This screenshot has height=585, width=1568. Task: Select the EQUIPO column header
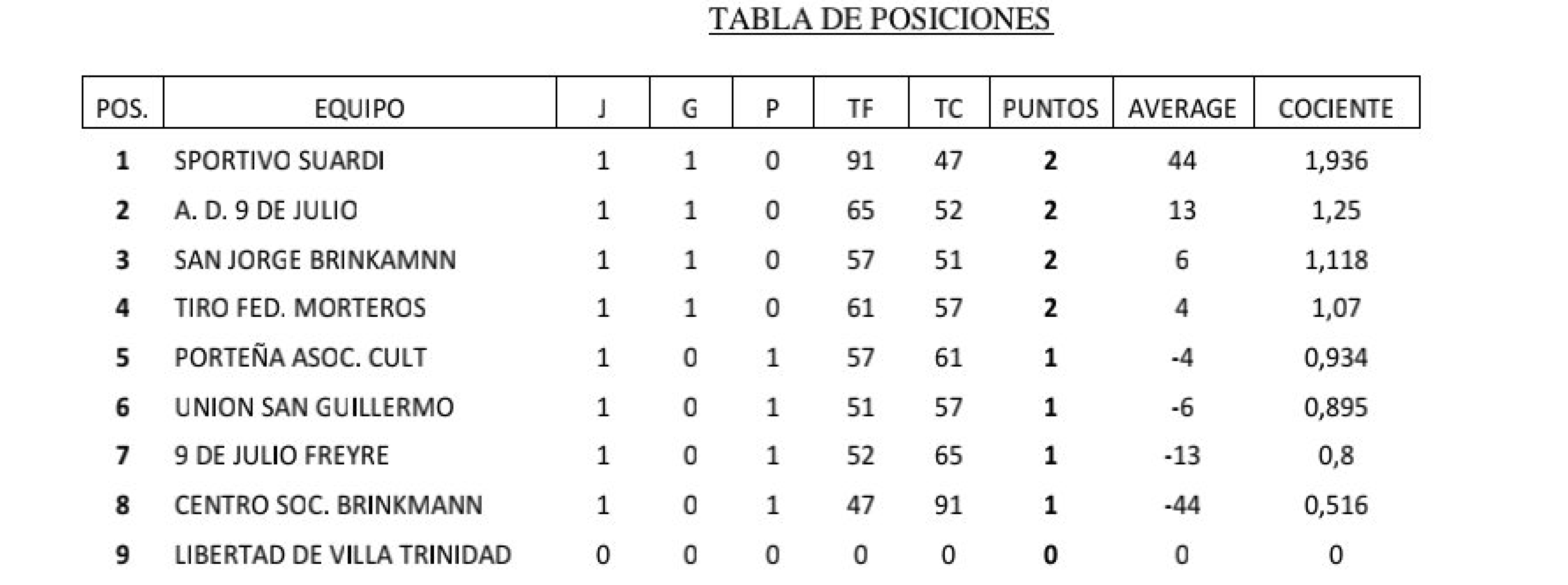click(x=359, y=109)
